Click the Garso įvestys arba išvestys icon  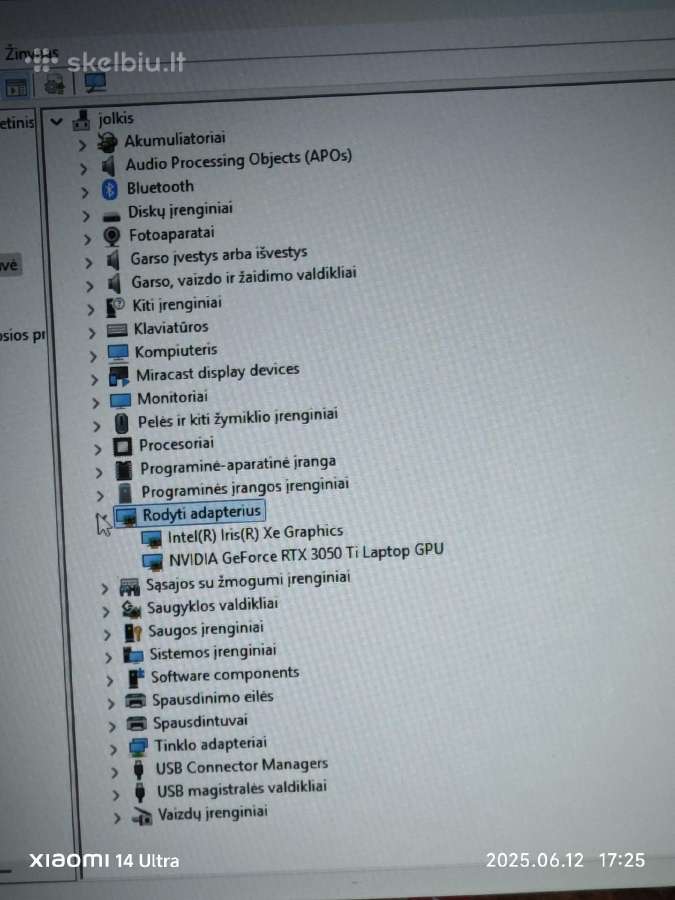click(113, 260)
